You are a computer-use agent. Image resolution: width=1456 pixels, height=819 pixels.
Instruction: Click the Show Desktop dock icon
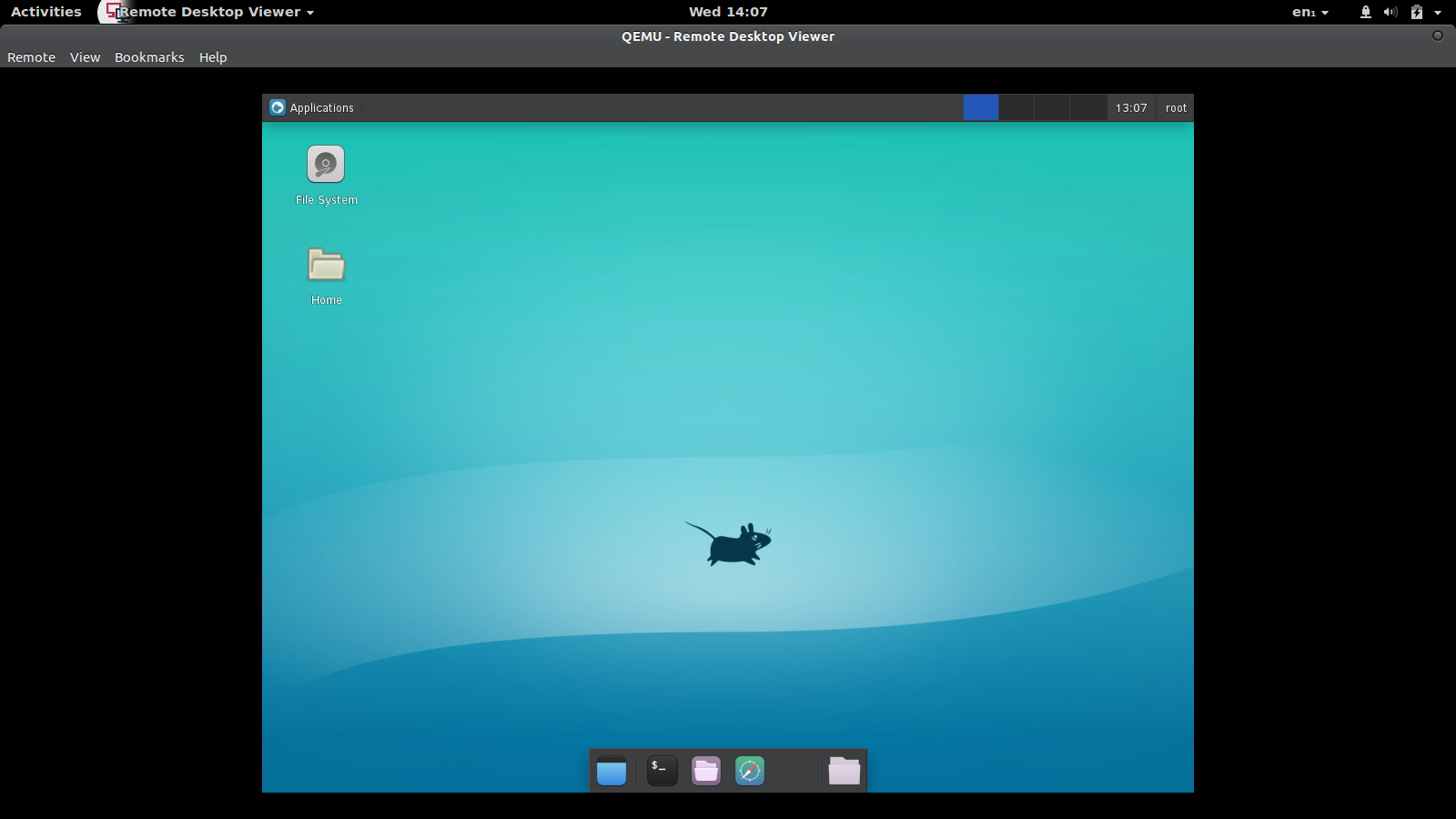tap(612, 771)
